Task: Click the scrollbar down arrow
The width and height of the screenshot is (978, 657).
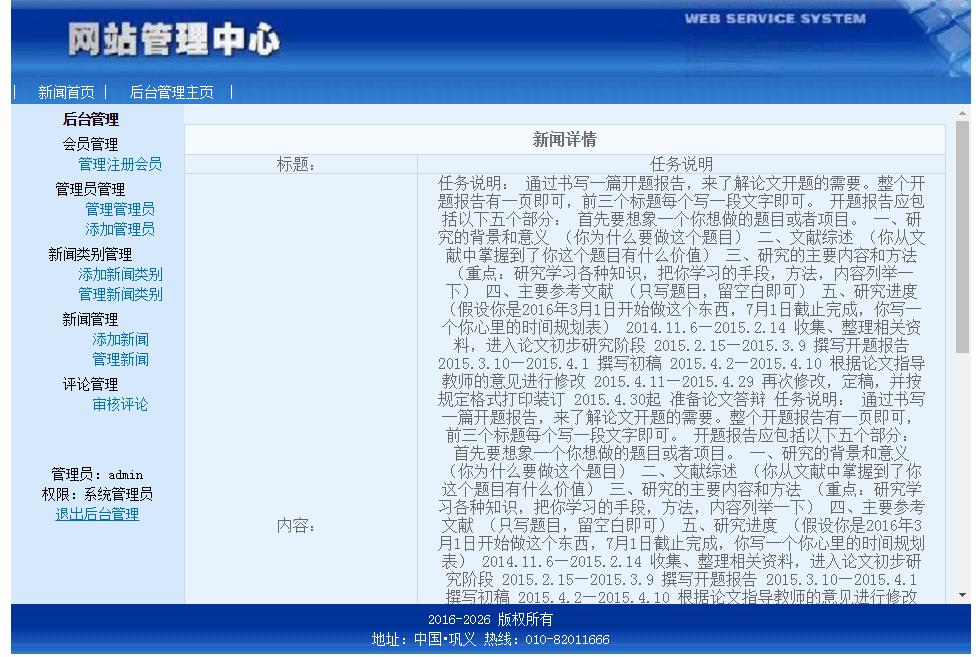Action: click(x=962, y=595)
